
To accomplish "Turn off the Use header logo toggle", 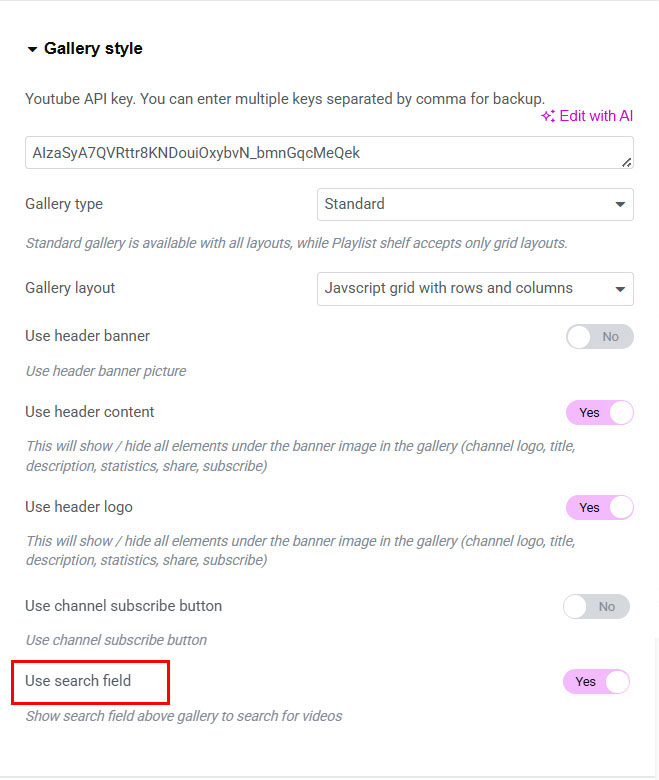I will coord(599,507).
